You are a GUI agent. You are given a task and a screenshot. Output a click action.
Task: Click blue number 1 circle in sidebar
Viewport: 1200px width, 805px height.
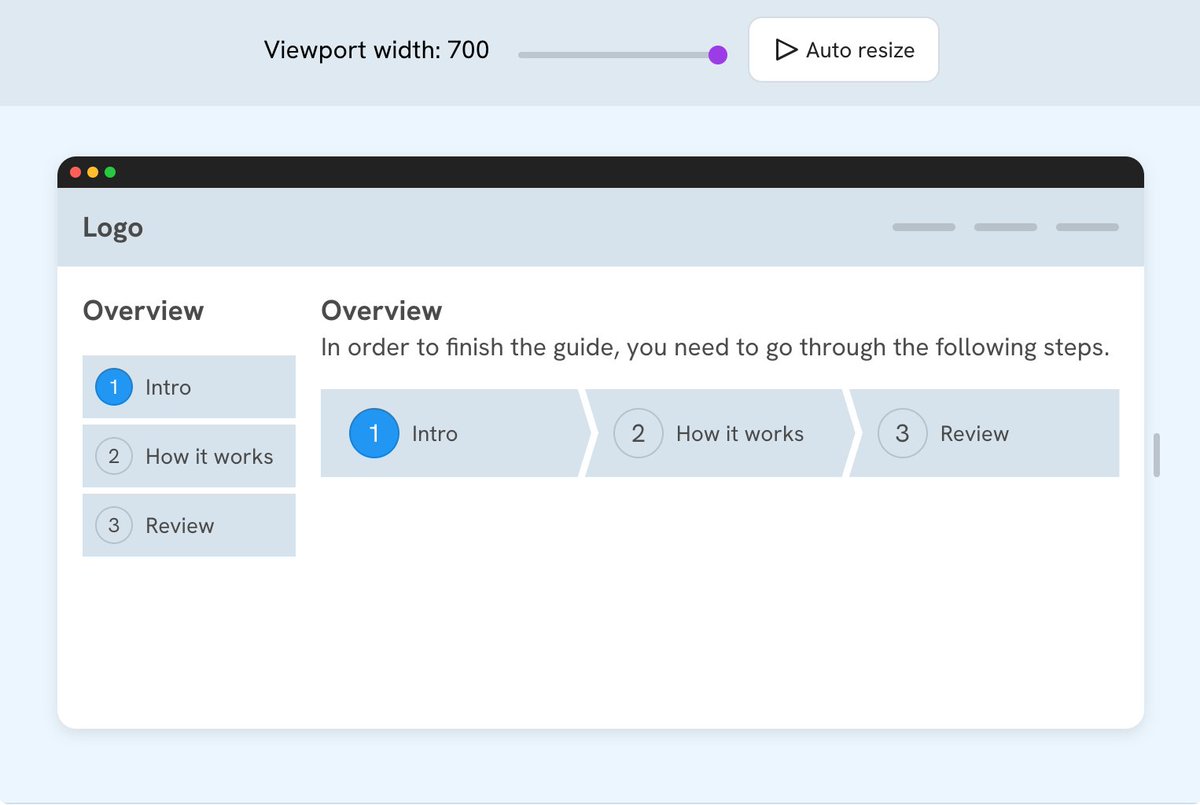pyautogui.click(x=114, y=387)
